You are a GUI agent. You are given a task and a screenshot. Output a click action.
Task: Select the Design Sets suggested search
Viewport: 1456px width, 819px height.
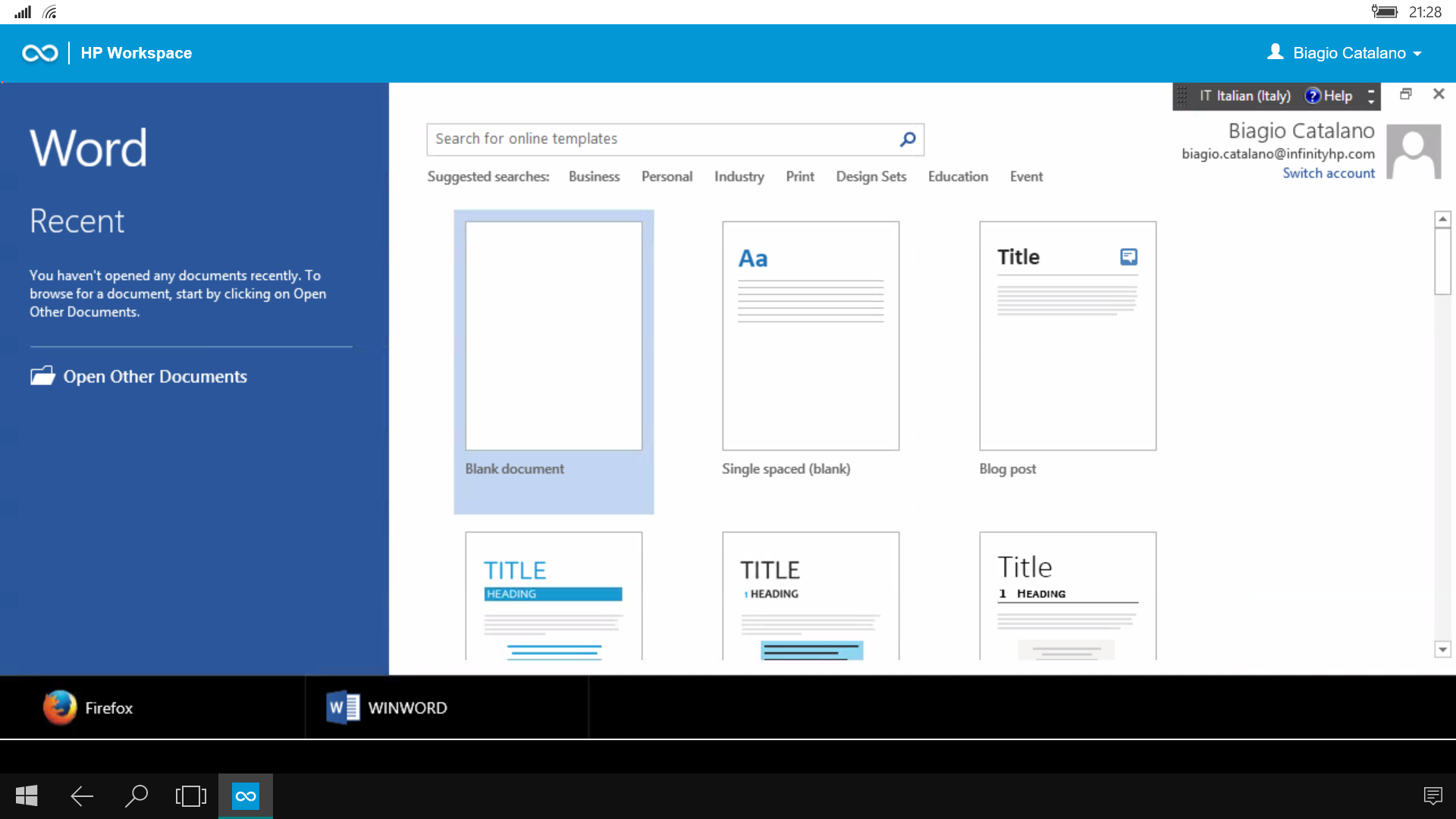[x=871, y=177]
